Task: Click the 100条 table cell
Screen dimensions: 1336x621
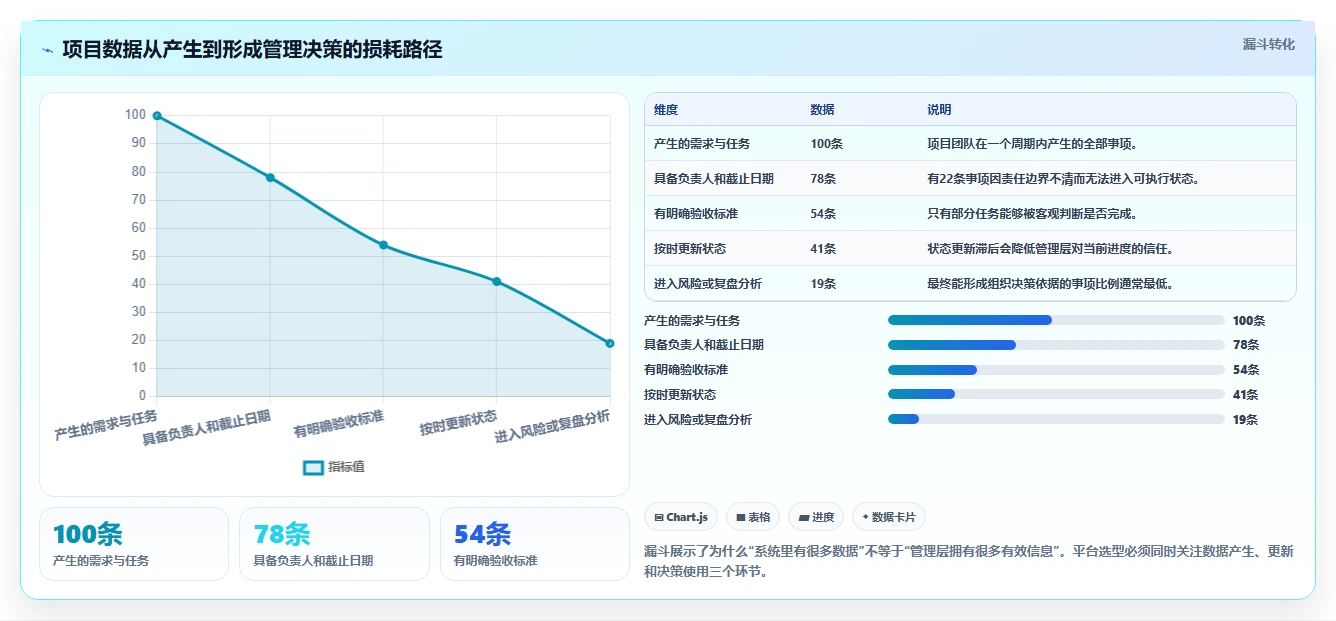Action: click(827, 144)
